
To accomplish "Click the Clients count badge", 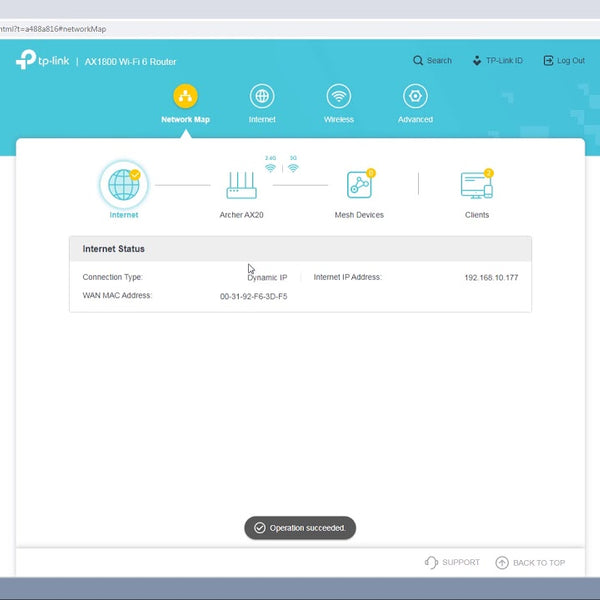I will [488, 173].
